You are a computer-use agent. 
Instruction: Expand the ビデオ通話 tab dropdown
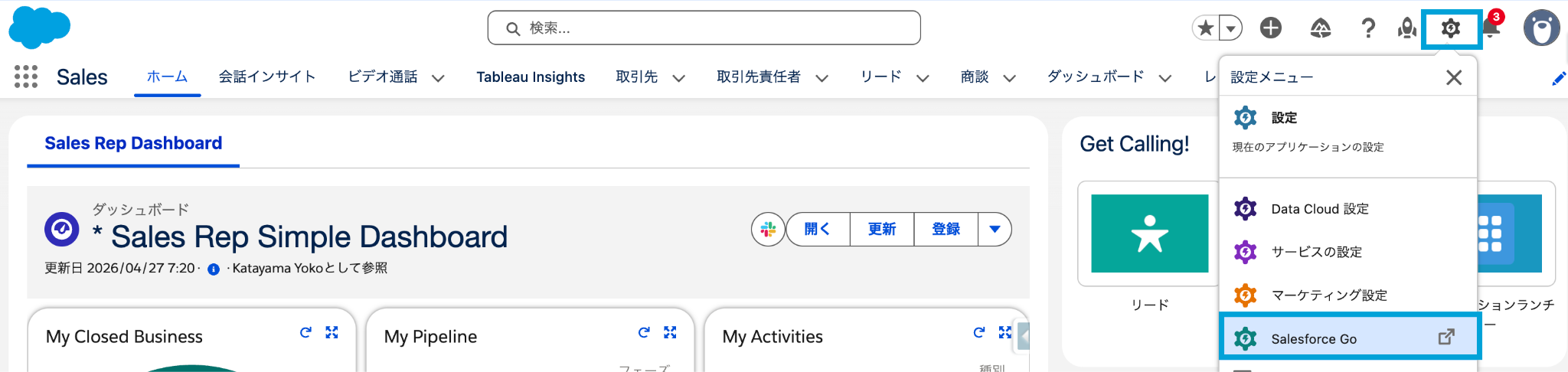pos(438,77)
